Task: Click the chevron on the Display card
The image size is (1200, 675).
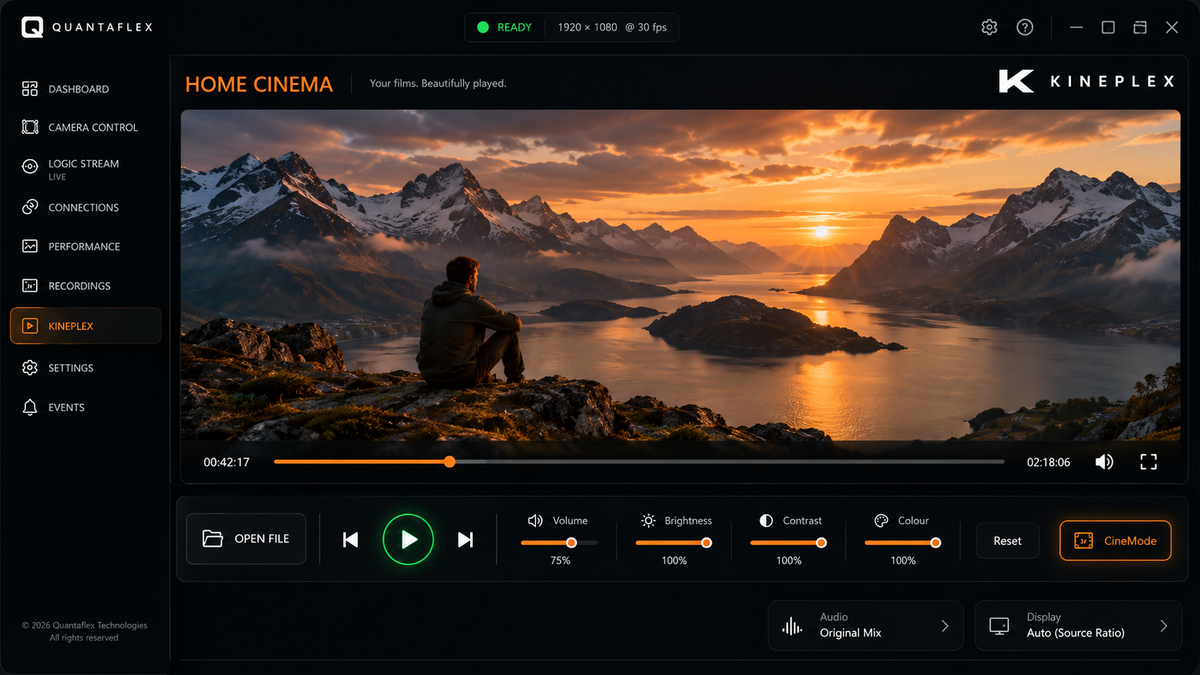Action: (1163, 626)
